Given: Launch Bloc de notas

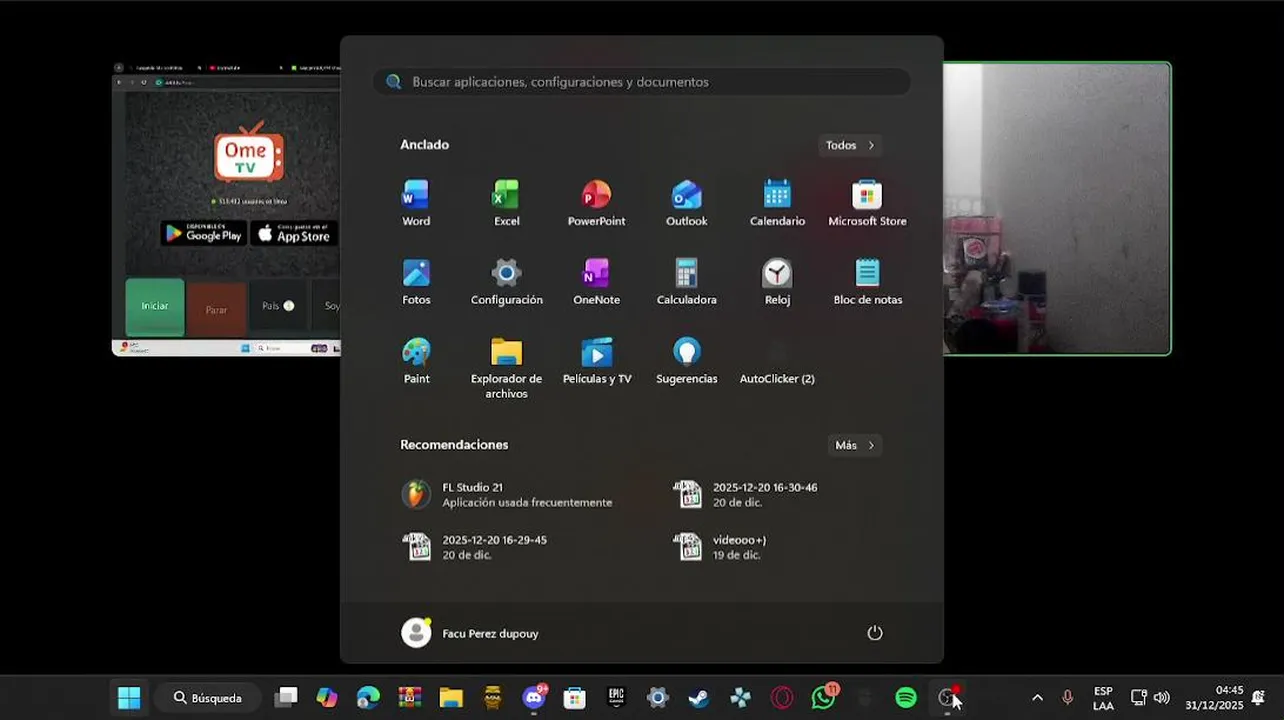Looking at the screenshot, I should [x=867, y=282].
